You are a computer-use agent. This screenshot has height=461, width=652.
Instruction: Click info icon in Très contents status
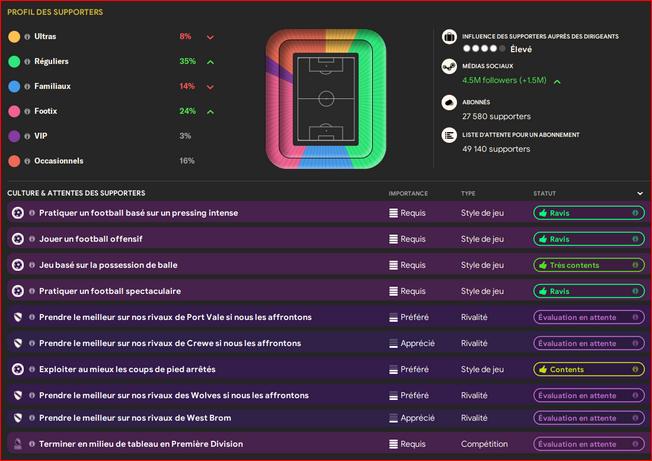tap(634, 265)
